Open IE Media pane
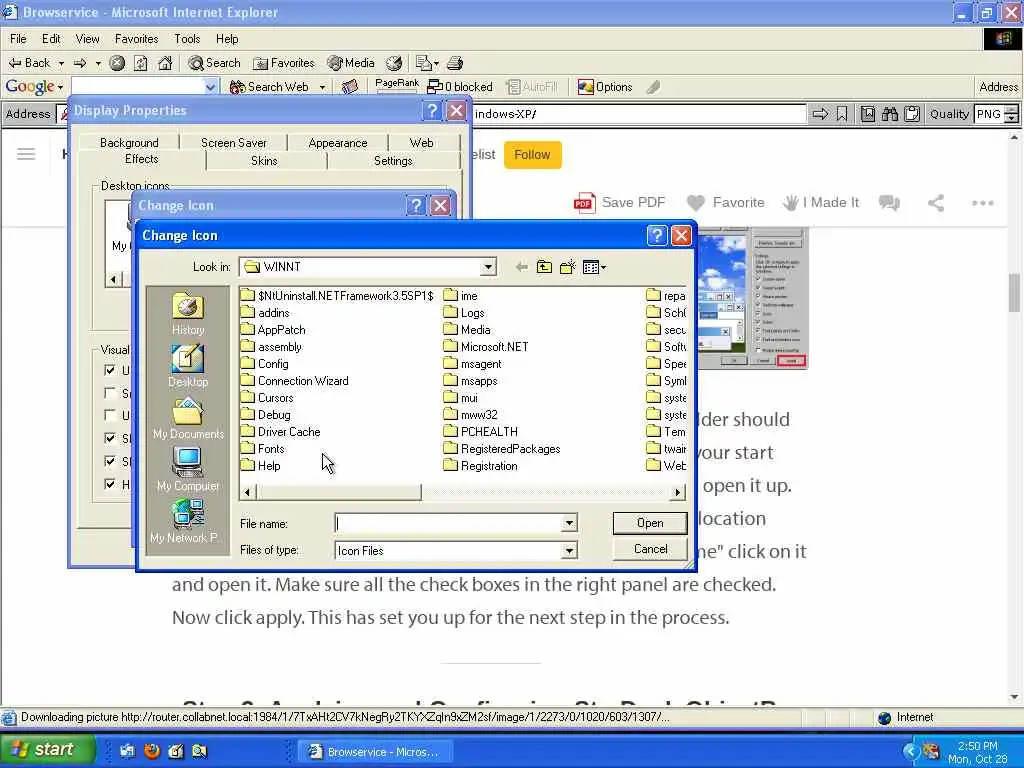The height and width of the screenshot is (768, 1024). pyautogui.click(x=351, y=63)
